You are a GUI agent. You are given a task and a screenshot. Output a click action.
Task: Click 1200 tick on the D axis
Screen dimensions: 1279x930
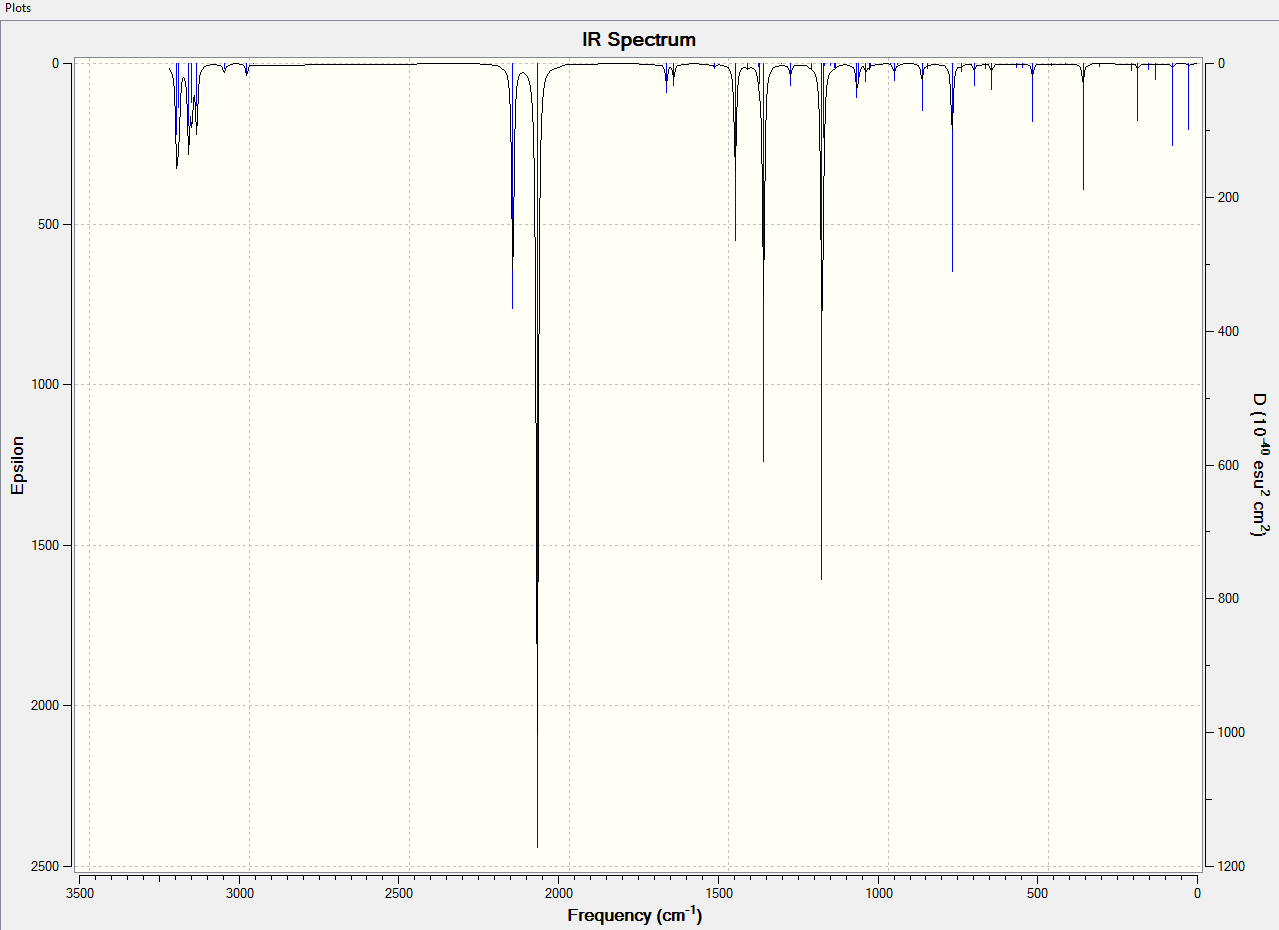click(1232, 866)
